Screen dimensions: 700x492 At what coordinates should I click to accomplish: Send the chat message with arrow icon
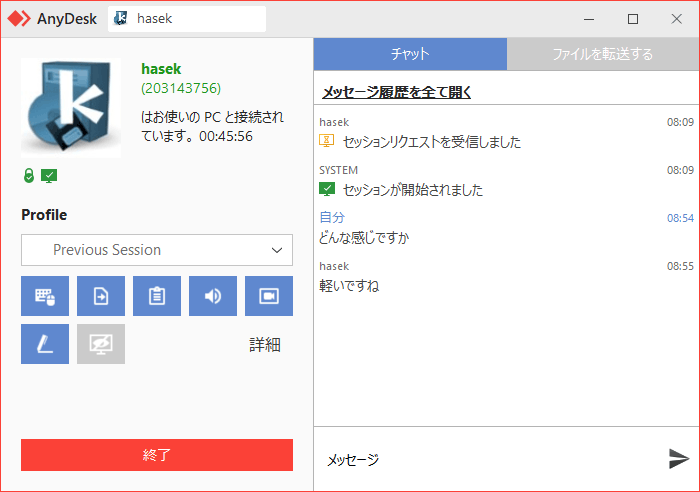(x=679, y=459)
